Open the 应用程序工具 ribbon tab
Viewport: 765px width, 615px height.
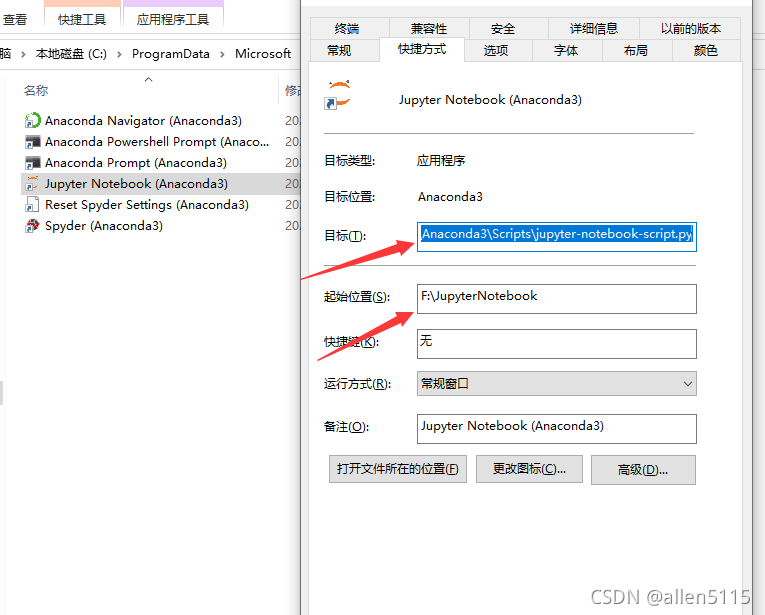tap(173, 20)
